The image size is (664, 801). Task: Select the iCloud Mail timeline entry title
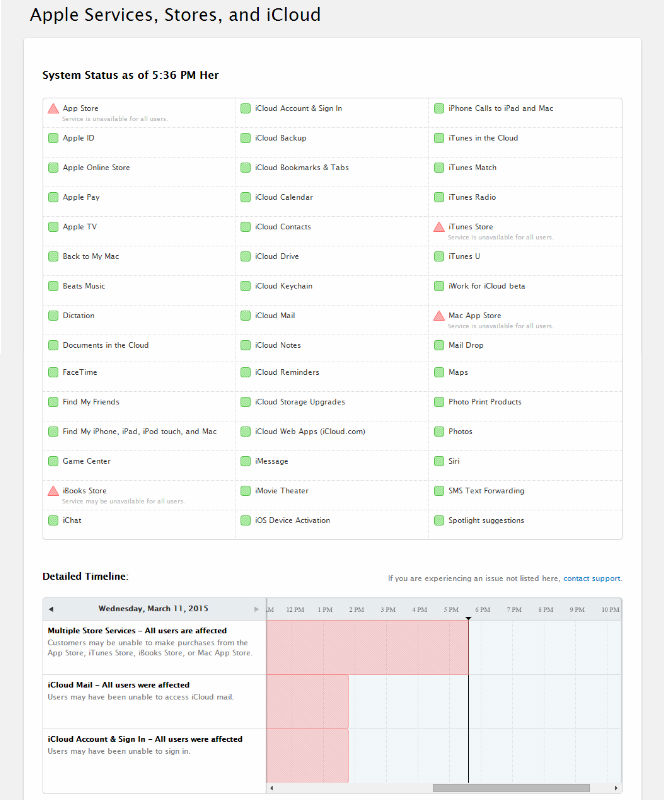[x=118, y=685]
